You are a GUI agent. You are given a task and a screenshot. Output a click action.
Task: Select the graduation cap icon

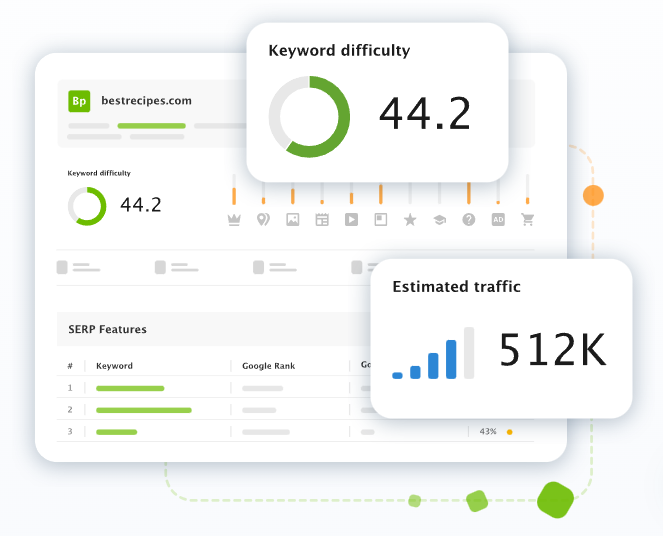(439, 220)
